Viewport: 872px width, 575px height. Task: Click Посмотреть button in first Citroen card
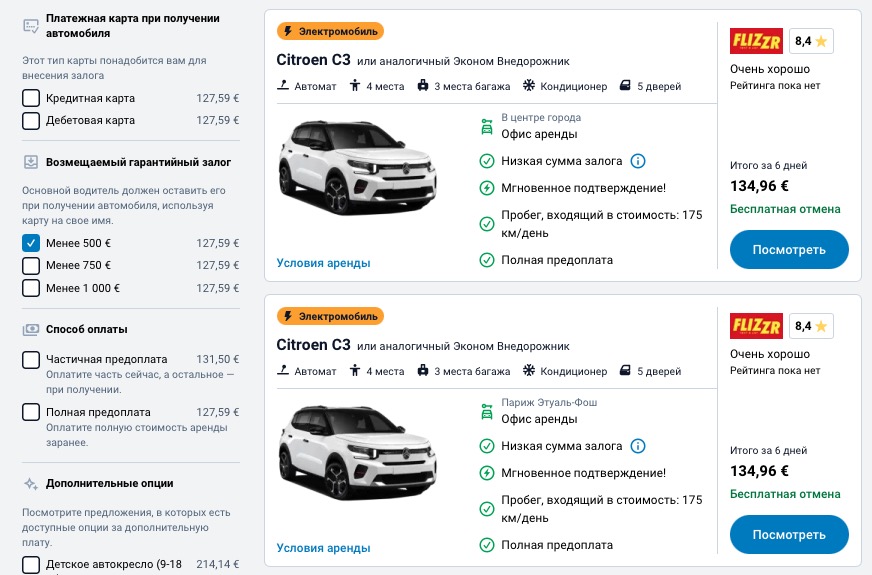click(789, 250)
